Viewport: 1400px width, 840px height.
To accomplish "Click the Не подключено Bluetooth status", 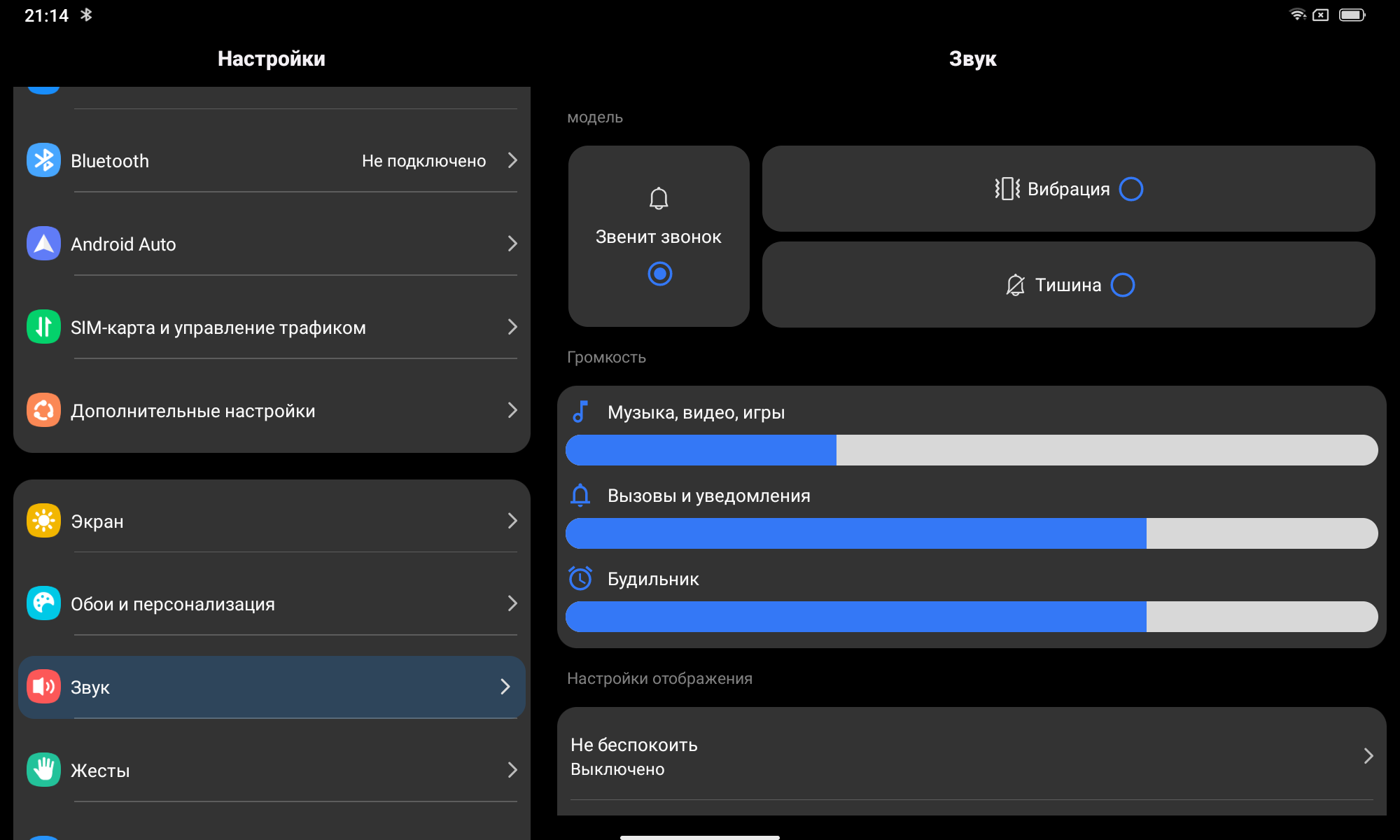I will point(423,160).
